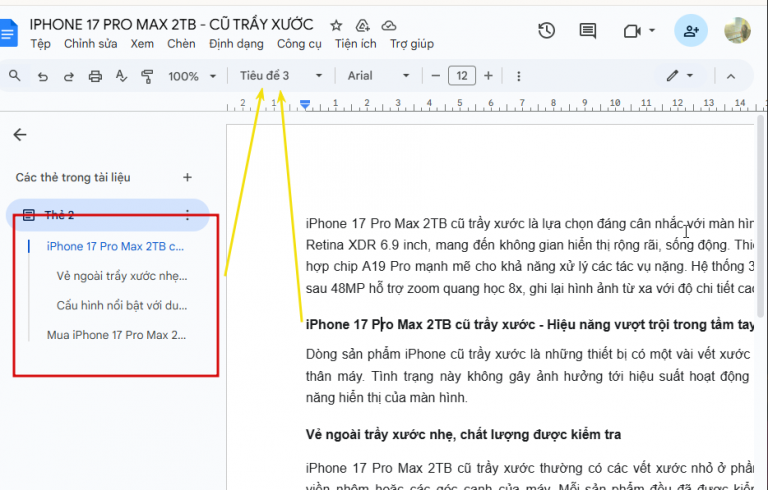Jump to iPhone 17 Pro Max 2TB c... heading
Screen dimensions: 768x490
click(115, 246)
